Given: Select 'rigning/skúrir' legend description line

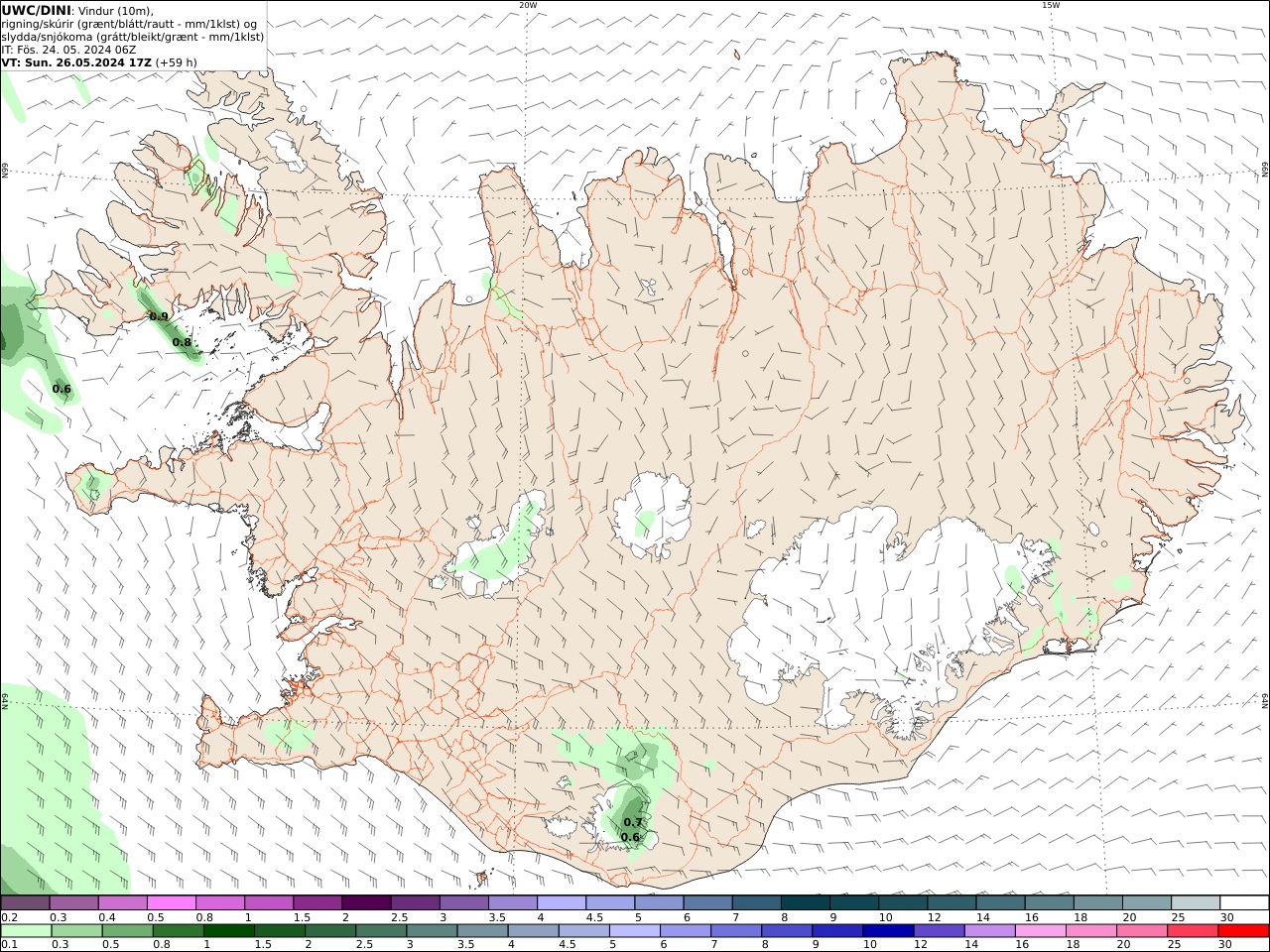Looking at the screenshot, I should (129, 24).
